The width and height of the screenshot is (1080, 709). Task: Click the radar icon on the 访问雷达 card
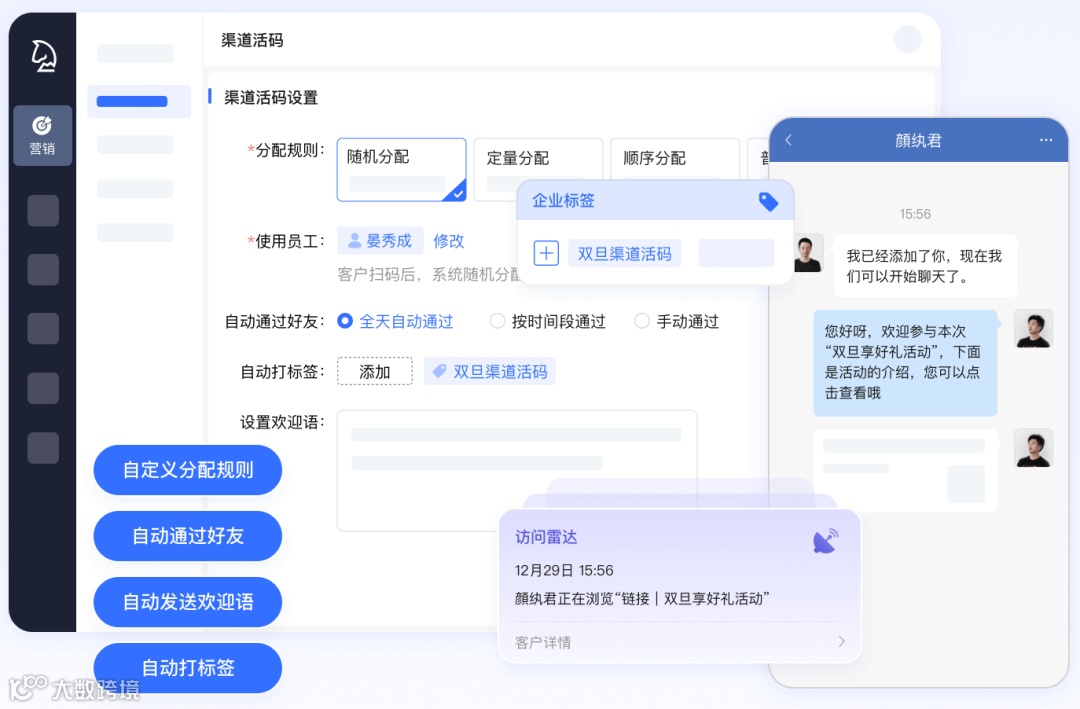click(x=824, y=537)
